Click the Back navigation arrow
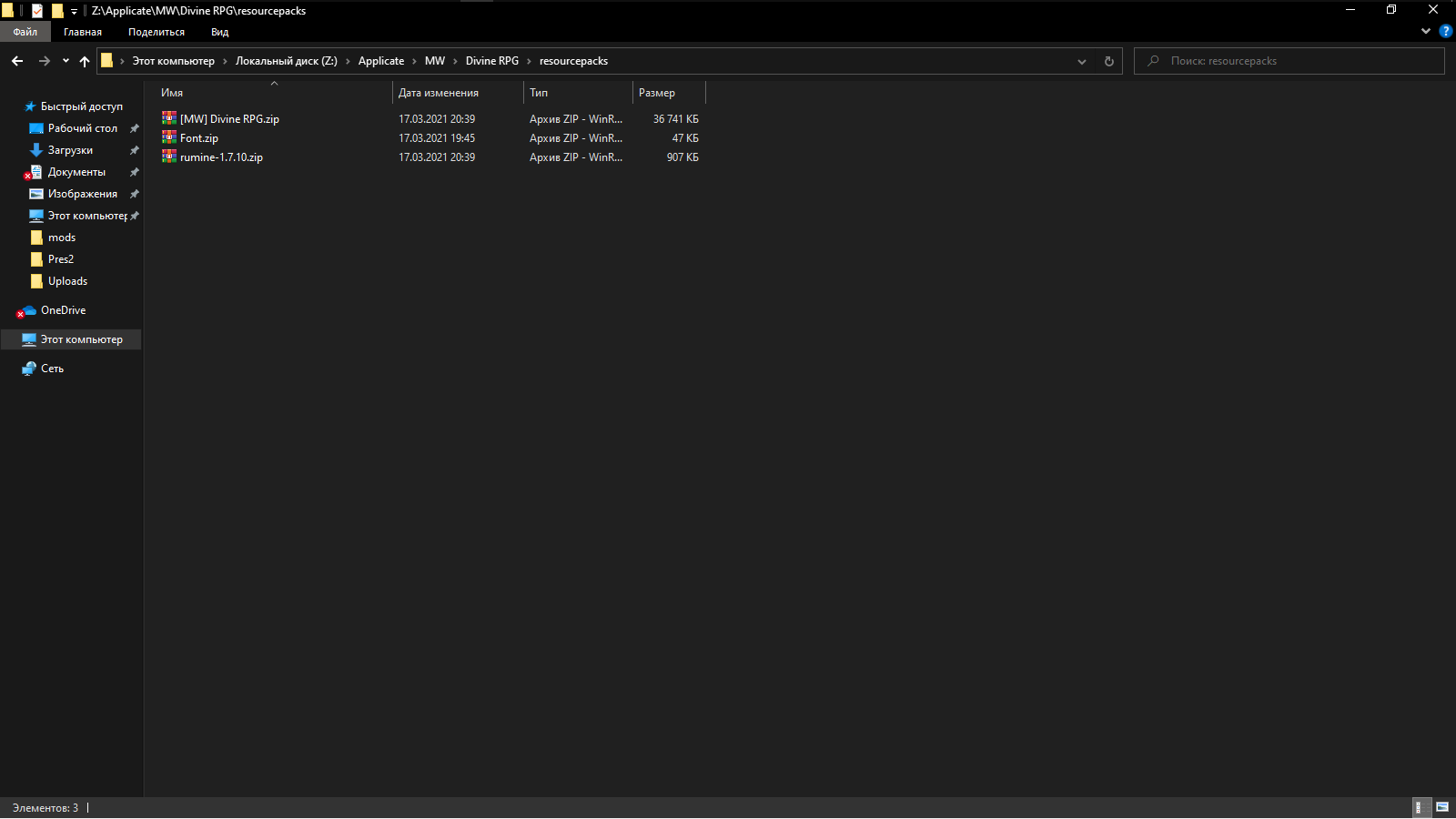 click(x=17, y=61)
